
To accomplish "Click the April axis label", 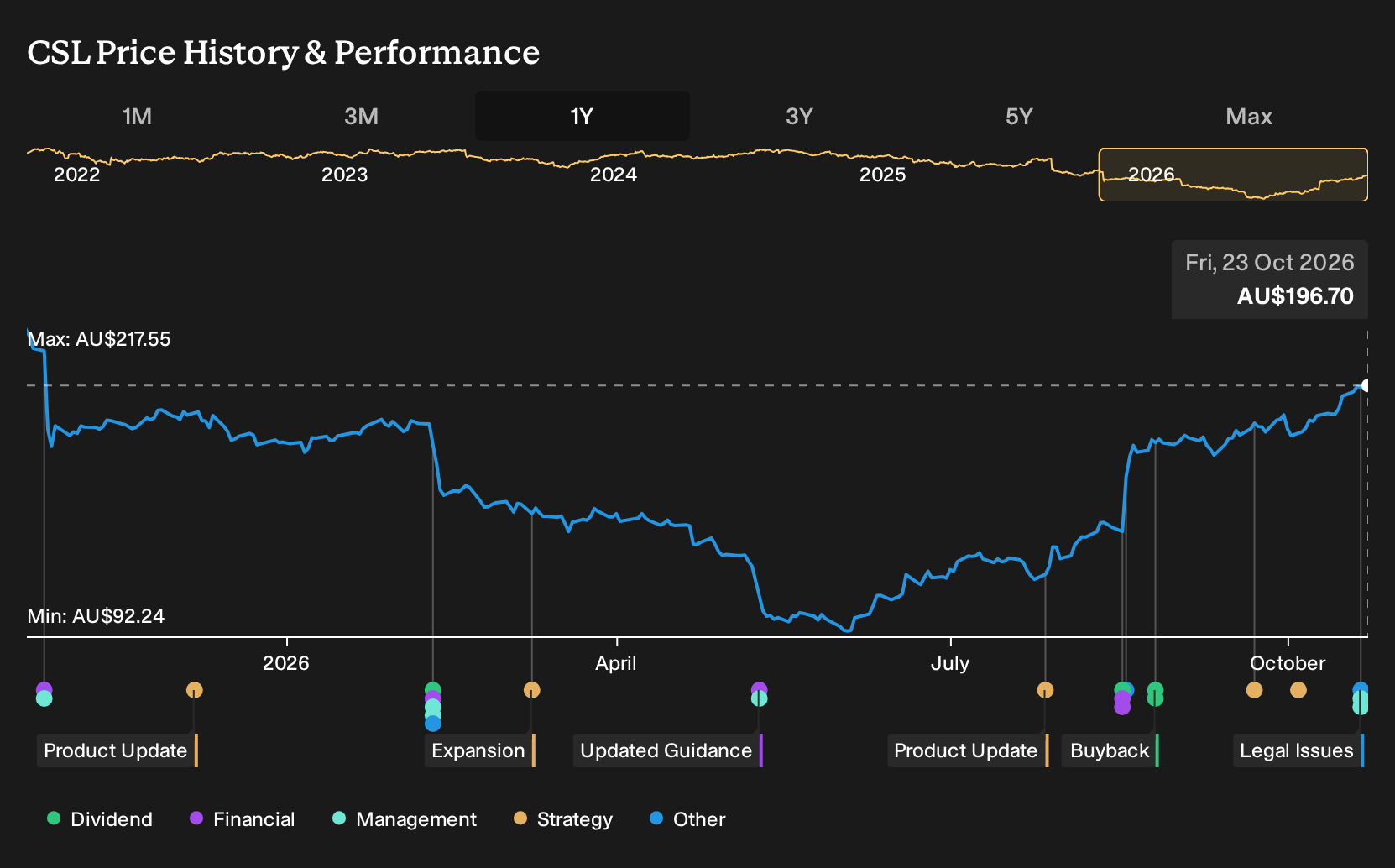I will (616, 663).
